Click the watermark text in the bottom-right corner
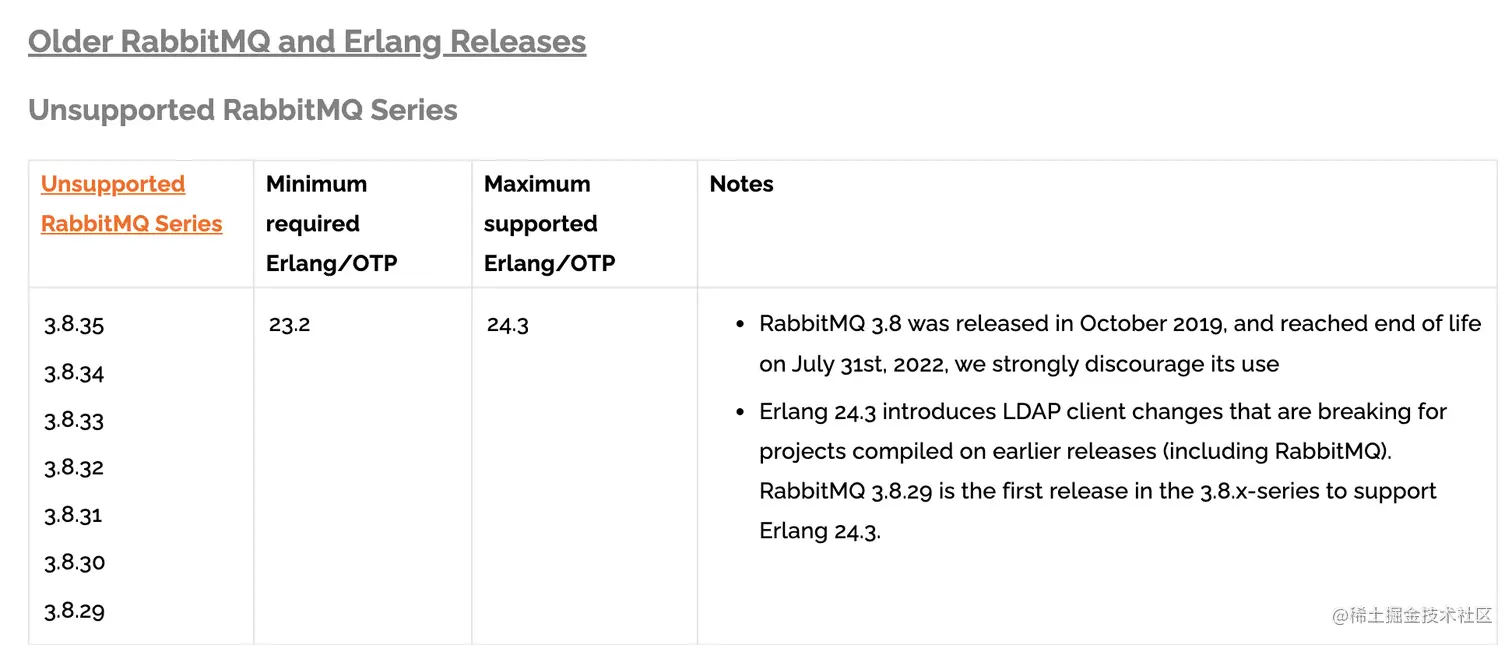The image size is (1512, 645). [x=1412, y=615]
